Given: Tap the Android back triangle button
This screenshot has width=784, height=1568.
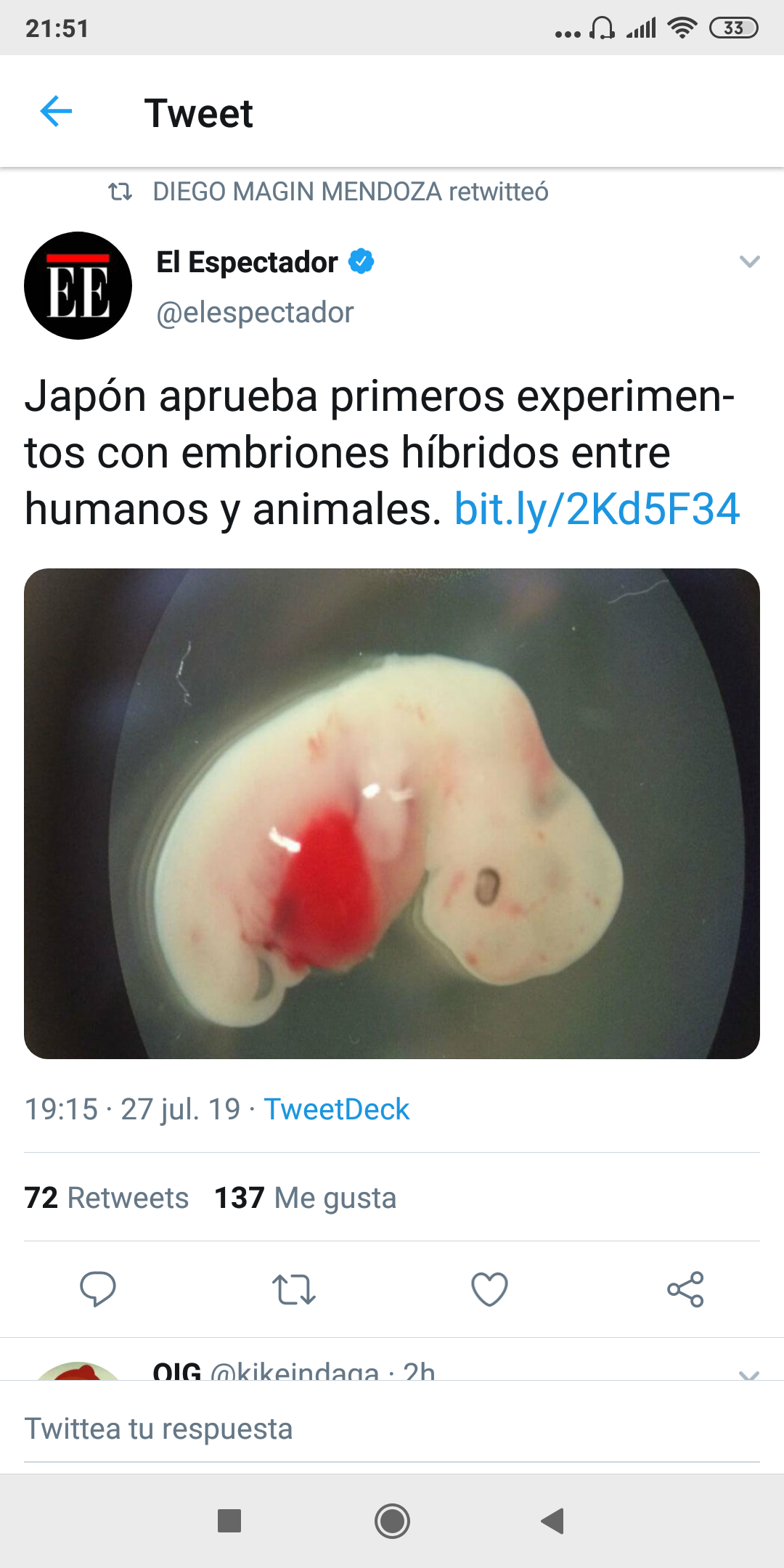Looking at the screenshot, I should 553,1520.
